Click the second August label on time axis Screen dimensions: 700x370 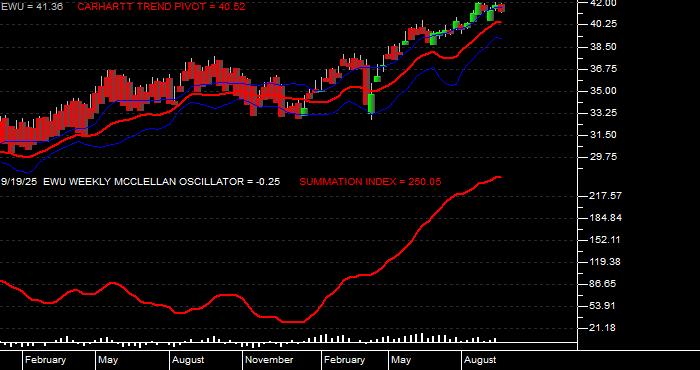coord(480,360)
